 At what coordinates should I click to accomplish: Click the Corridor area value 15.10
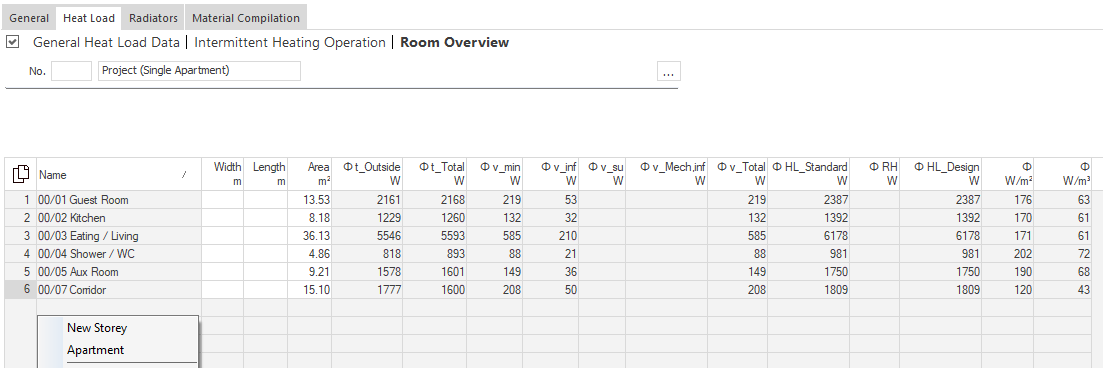310,290
